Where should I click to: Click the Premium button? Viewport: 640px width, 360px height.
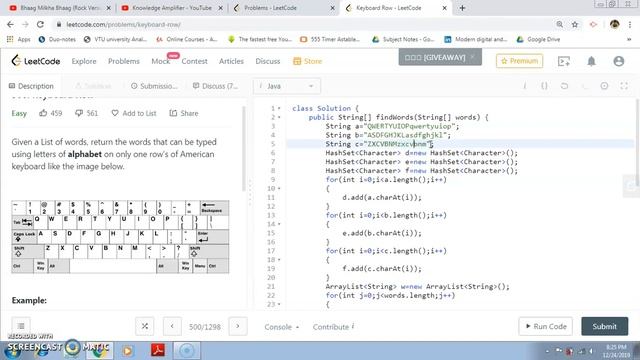[519, 61]
